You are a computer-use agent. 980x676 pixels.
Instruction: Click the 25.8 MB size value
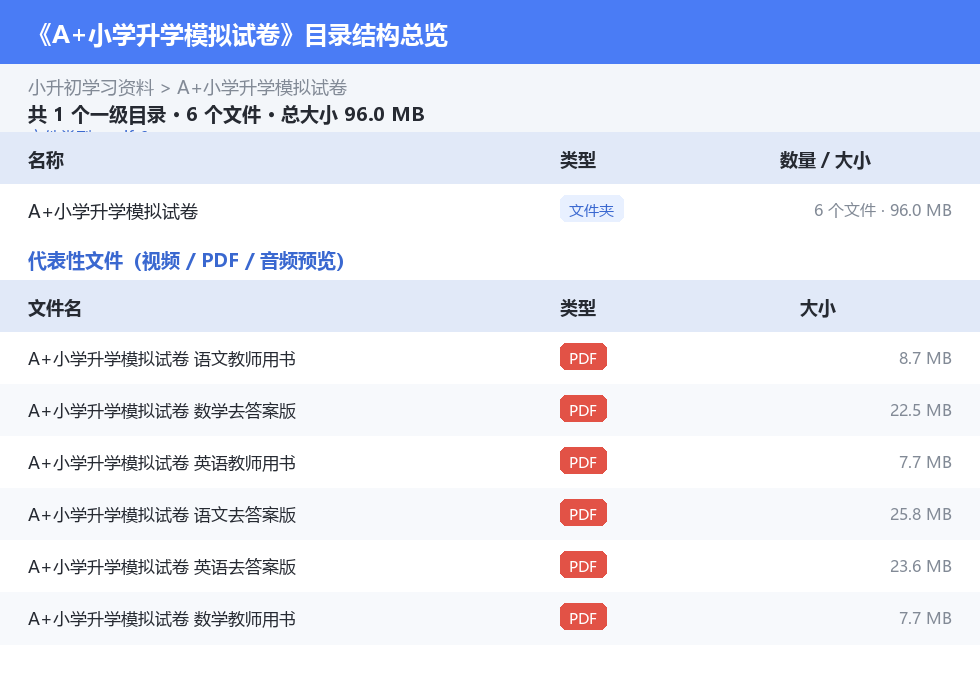click(921, 514)
